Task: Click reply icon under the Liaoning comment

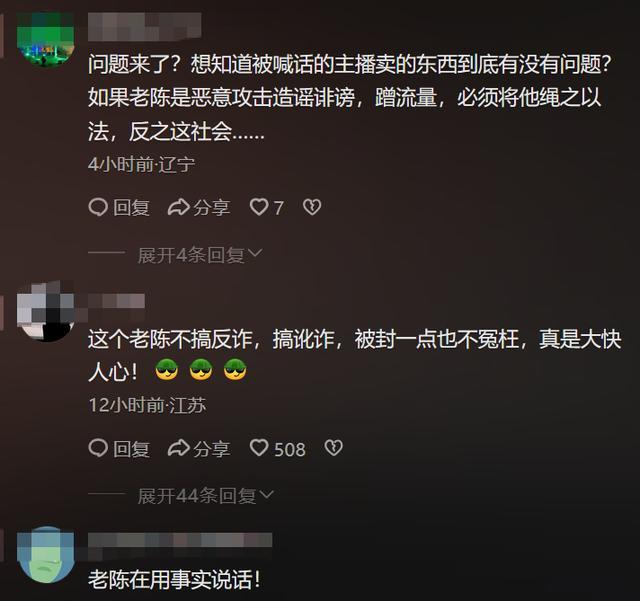Action: coord(98,207)
